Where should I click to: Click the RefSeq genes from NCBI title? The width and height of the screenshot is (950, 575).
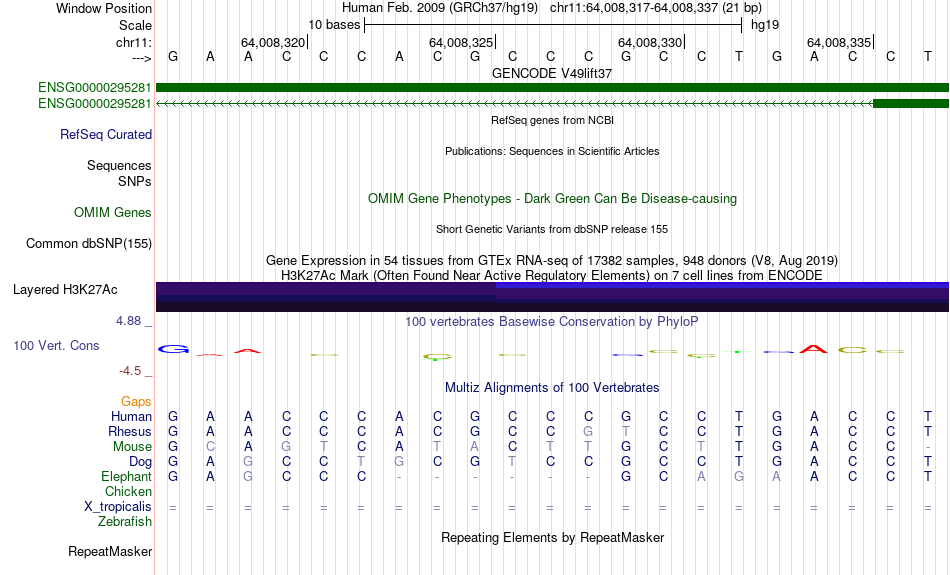(x=552, y=120)
